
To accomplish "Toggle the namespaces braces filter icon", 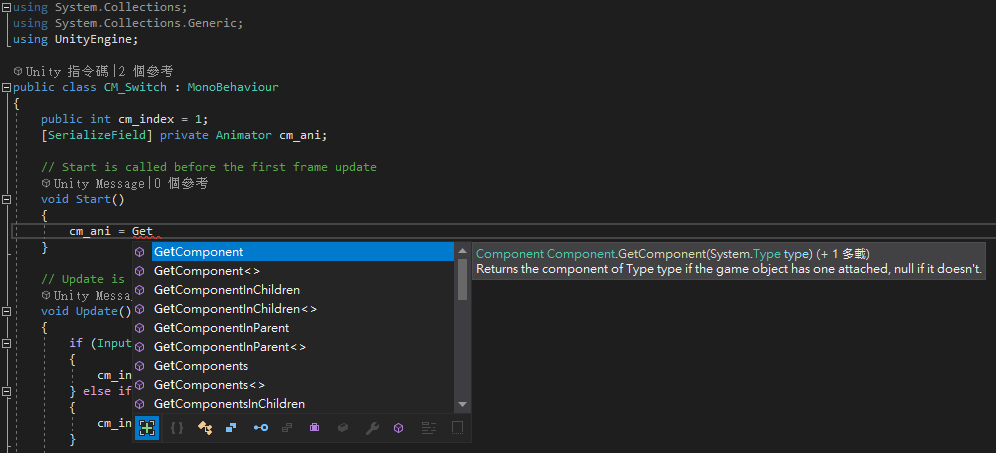I will click(177, 428).
